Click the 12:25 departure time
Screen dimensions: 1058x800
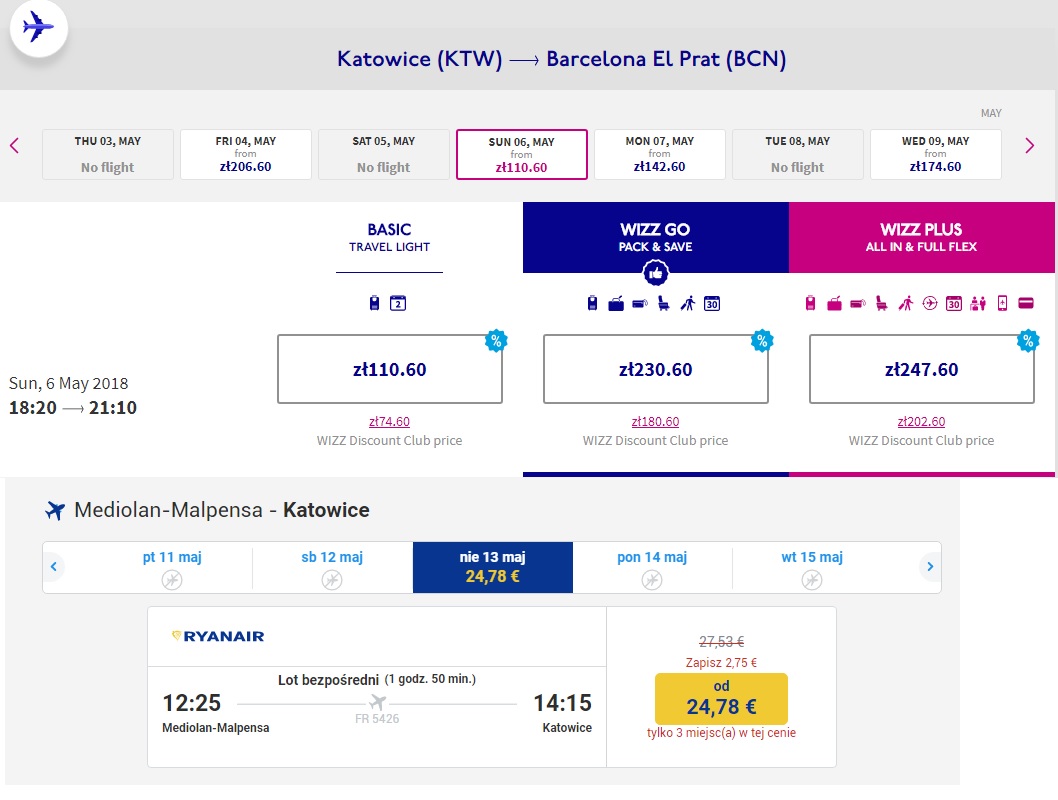(192, 703)
